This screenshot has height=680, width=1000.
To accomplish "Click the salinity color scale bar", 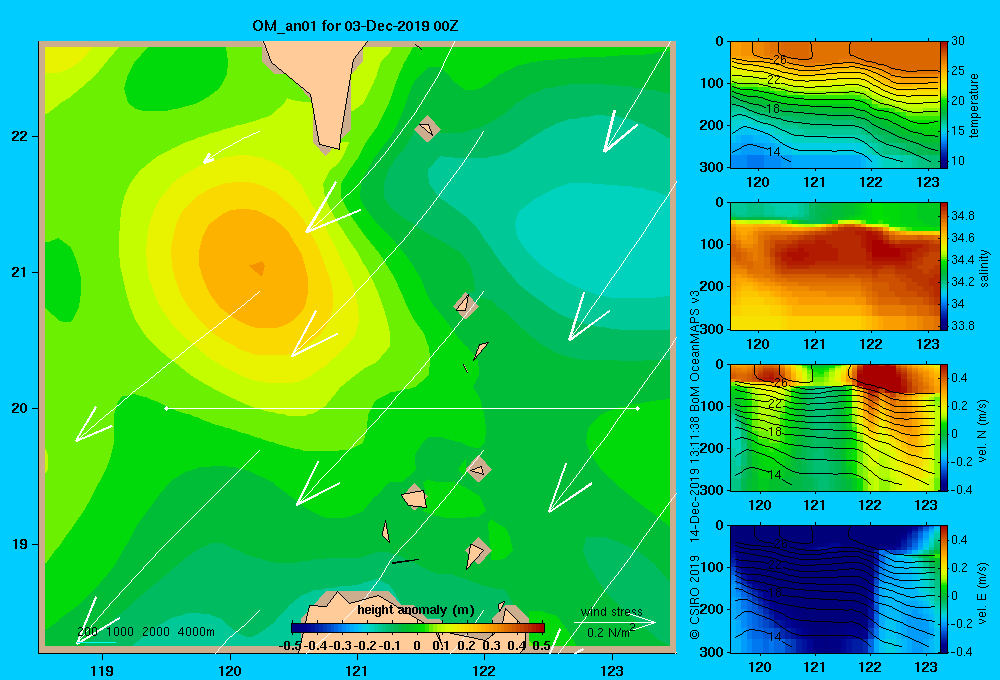I will (x=944, y=266).
